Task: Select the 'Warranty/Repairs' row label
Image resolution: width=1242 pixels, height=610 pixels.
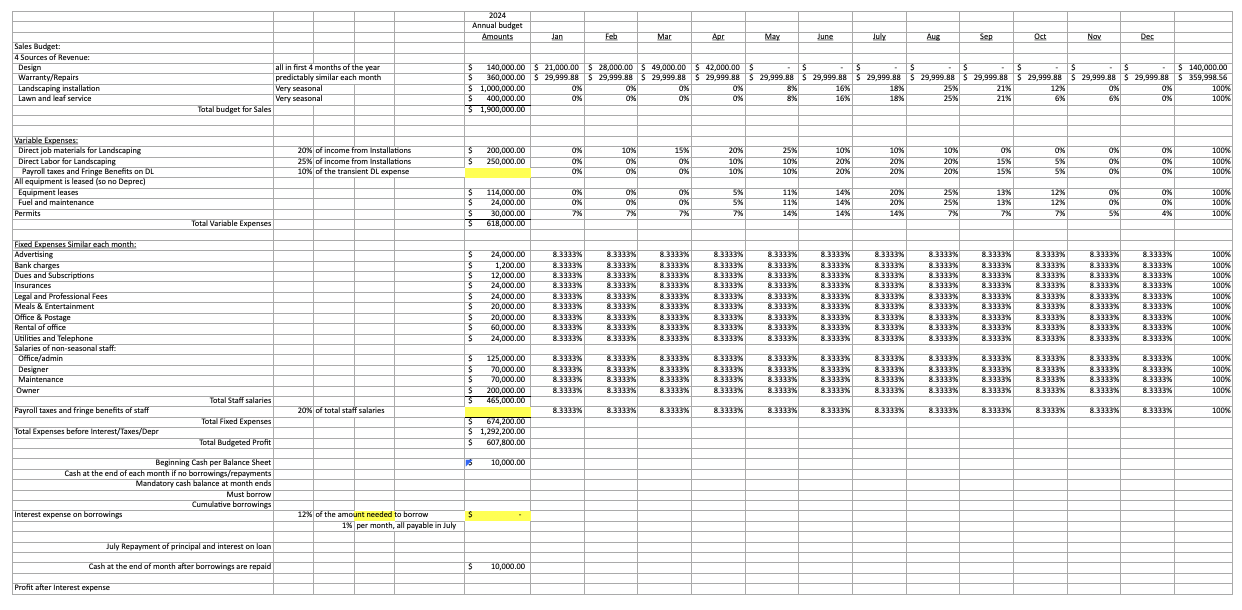Action: click(48, 77)
